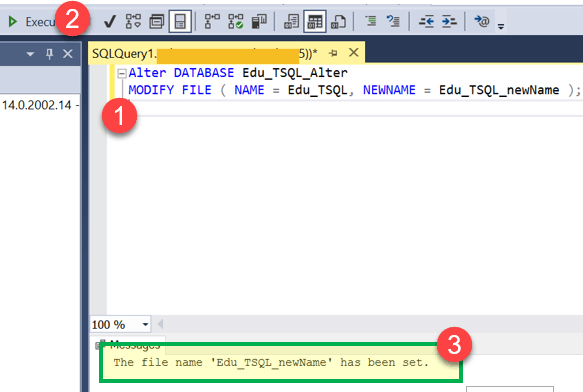Set results to text output
Image resolution: width=583 pixels, height=392 pixels.
(x=292, y=22)
